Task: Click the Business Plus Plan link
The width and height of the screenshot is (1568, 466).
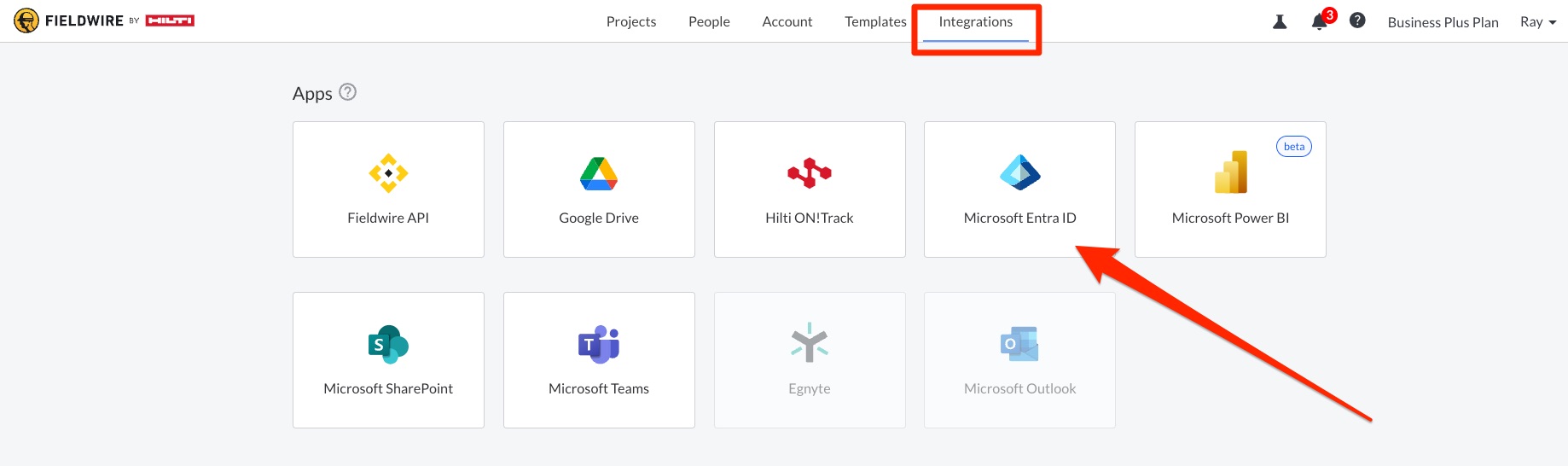Action: (x=1443, y=22)
